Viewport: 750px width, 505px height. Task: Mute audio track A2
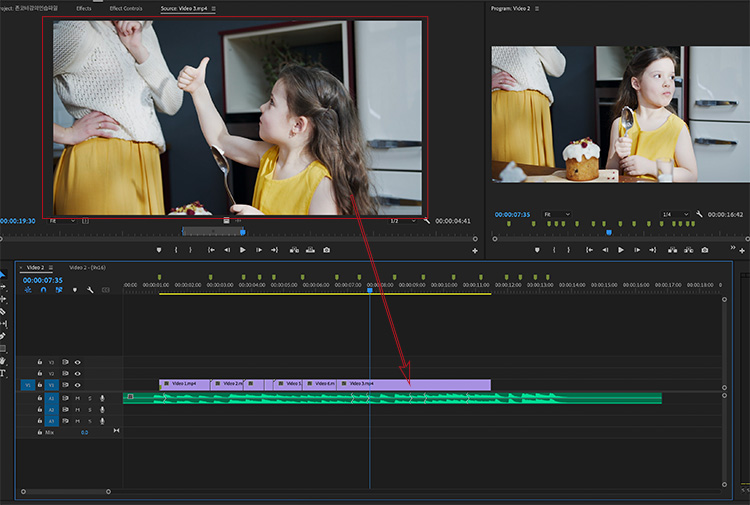click(77, 409)
